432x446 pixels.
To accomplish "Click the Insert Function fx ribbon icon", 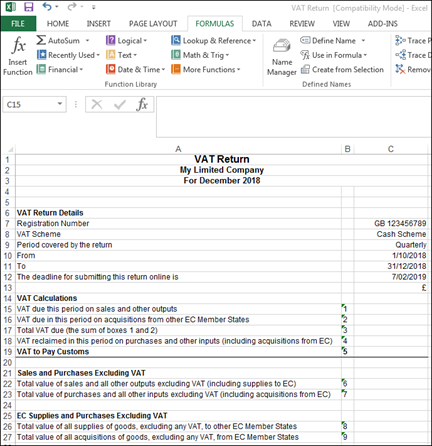I will coord(18,45).
